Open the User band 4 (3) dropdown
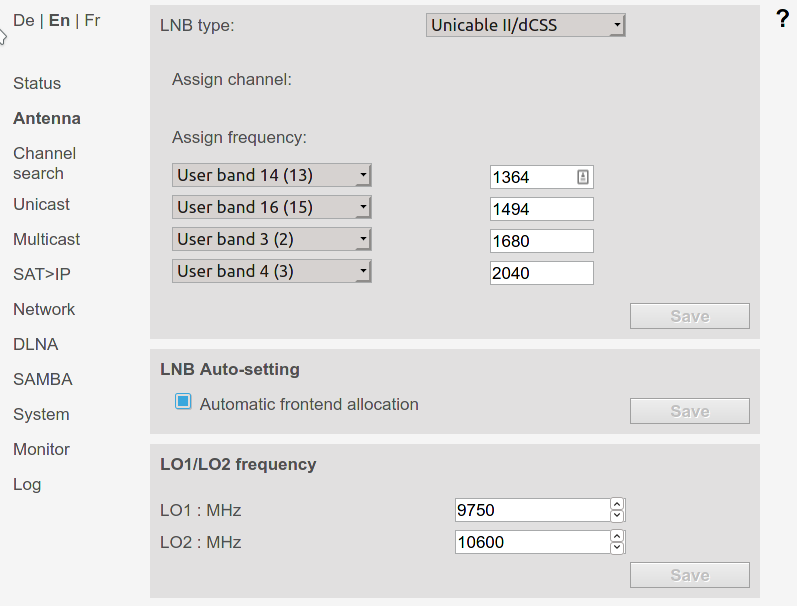Viewport: 797px width, 606px height. click(x=272, y=271)
